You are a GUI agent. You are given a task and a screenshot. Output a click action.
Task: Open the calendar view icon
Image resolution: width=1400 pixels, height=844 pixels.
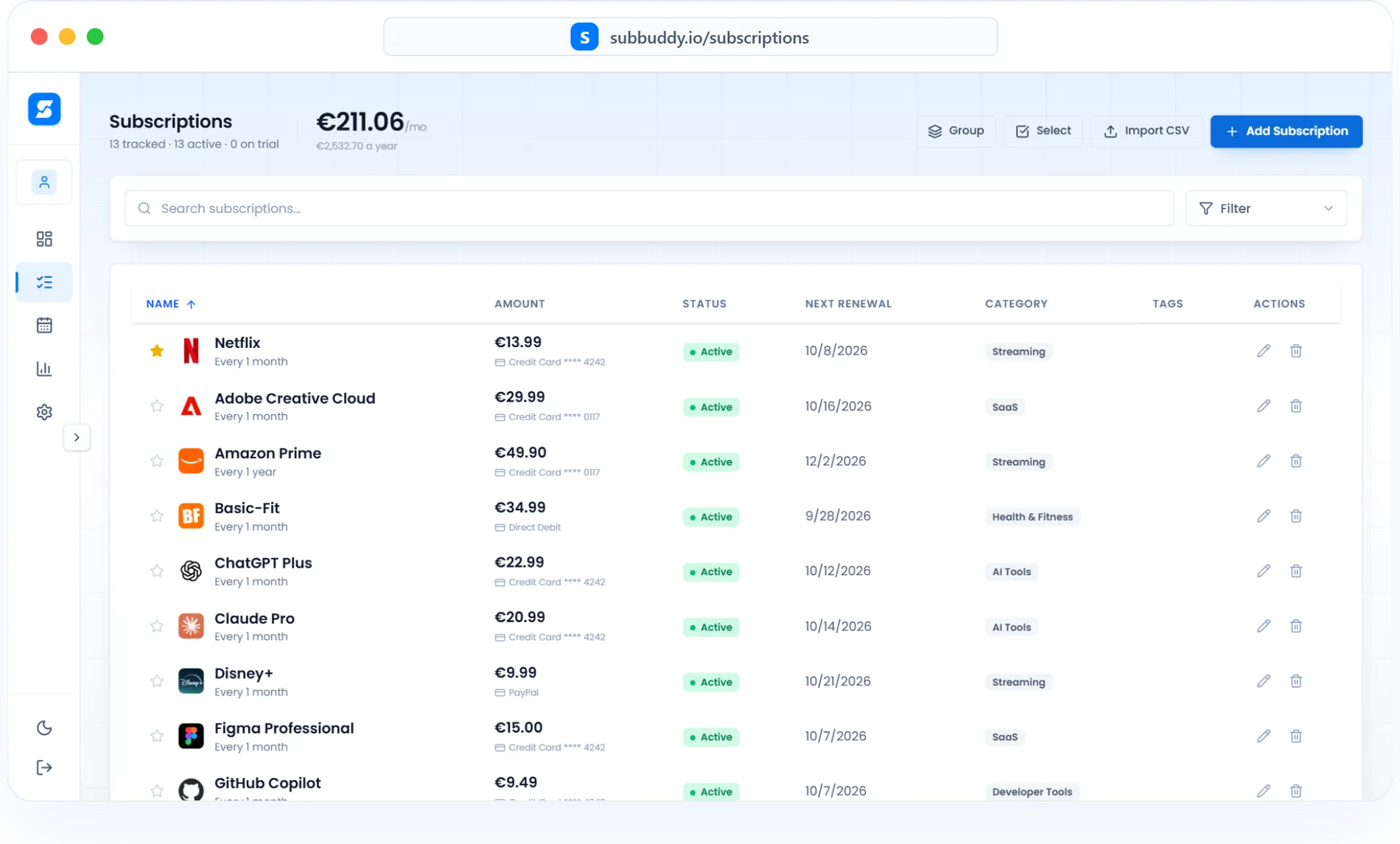click(x=44, y=325)
